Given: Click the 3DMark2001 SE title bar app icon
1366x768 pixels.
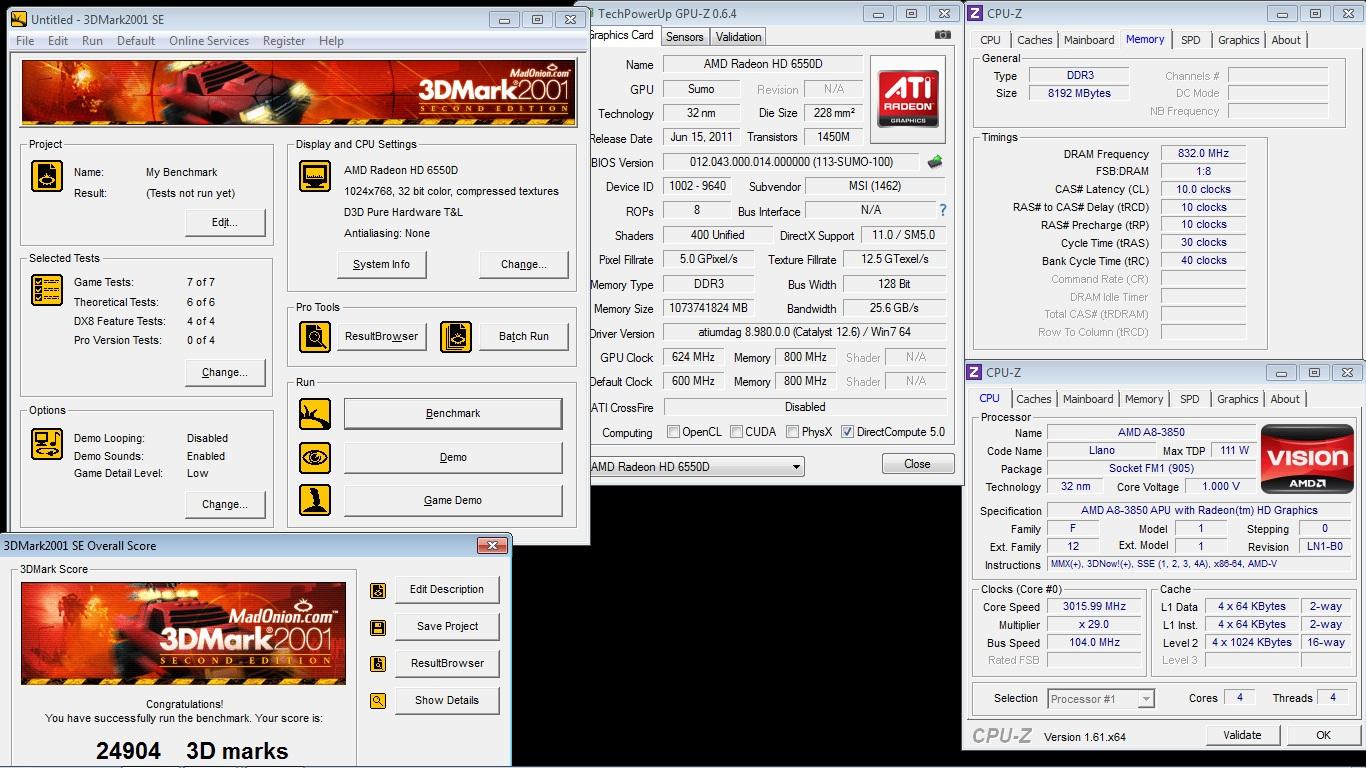Looking at the screenshot, I should [x=18, y=19].
